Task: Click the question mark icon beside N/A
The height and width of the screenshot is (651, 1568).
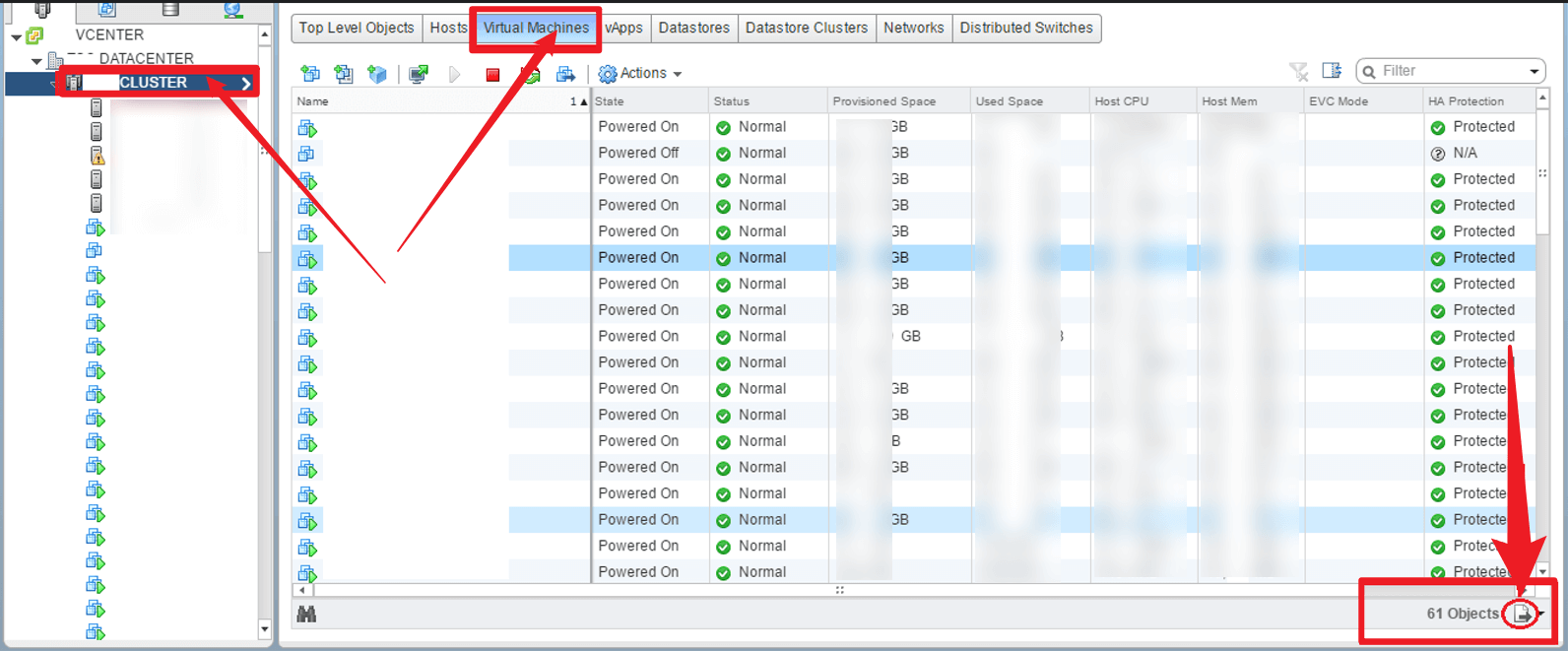Action: point(1438,154)
